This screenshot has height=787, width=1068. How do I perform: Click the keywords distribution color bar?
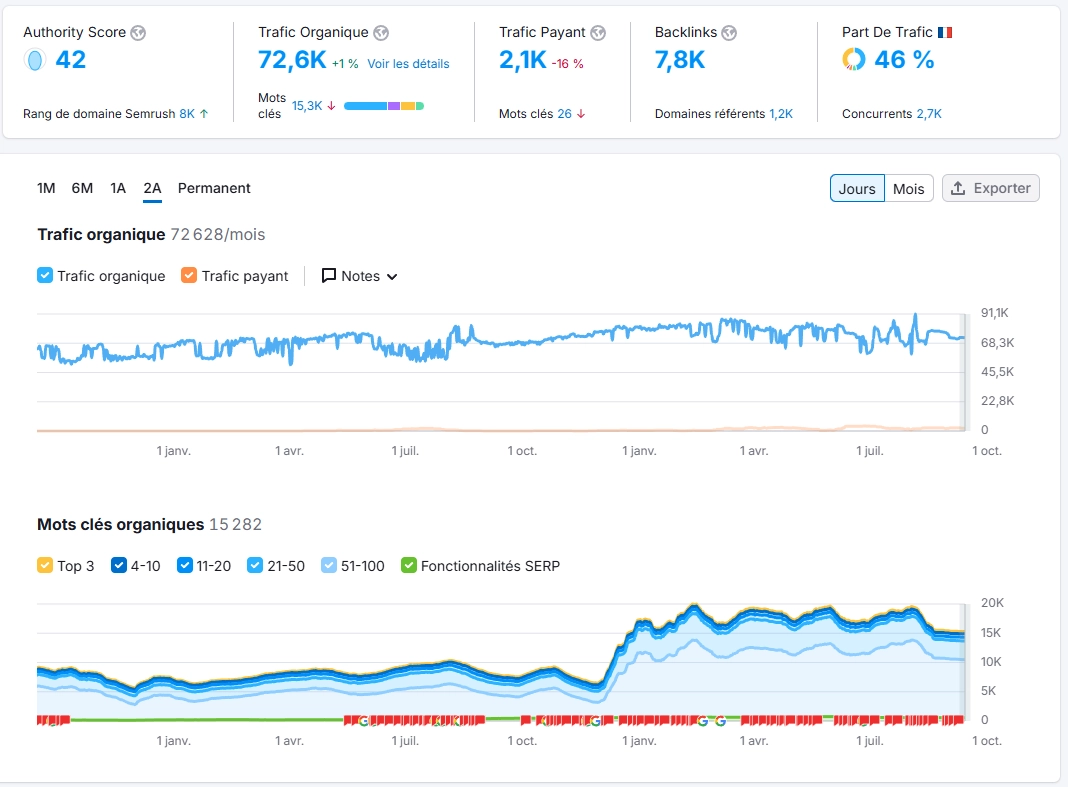click(384, 105)
